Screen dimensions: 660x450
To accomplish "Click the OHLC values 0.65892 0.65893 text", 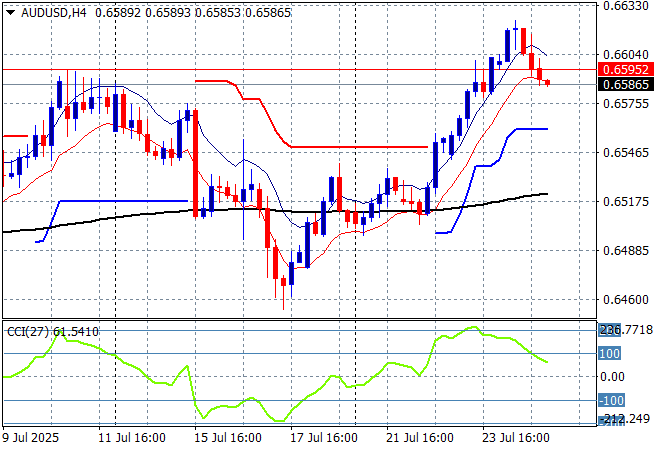I will tap(144, 13).
